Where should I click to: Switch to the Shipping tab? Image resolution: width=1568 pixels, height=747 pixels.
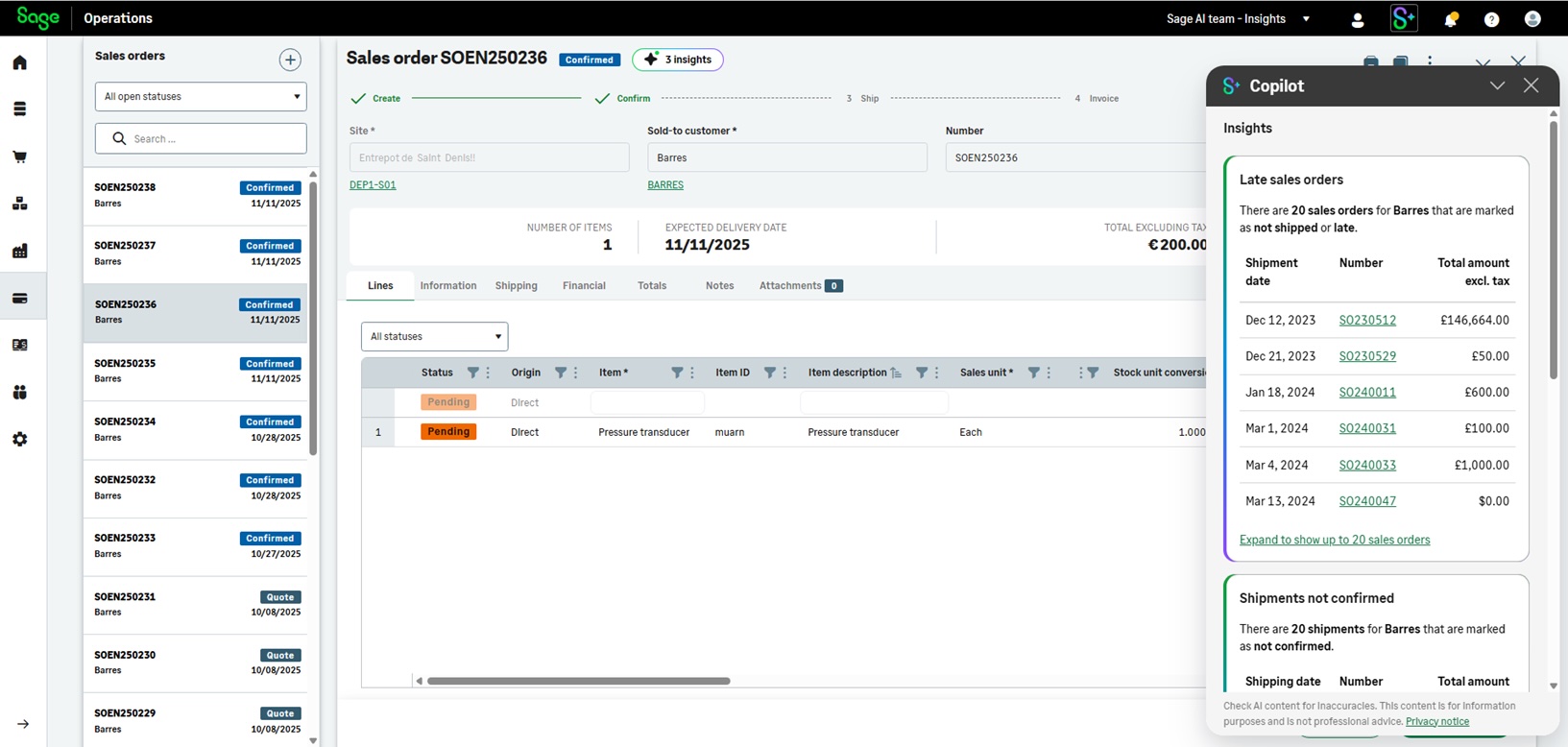516,285
